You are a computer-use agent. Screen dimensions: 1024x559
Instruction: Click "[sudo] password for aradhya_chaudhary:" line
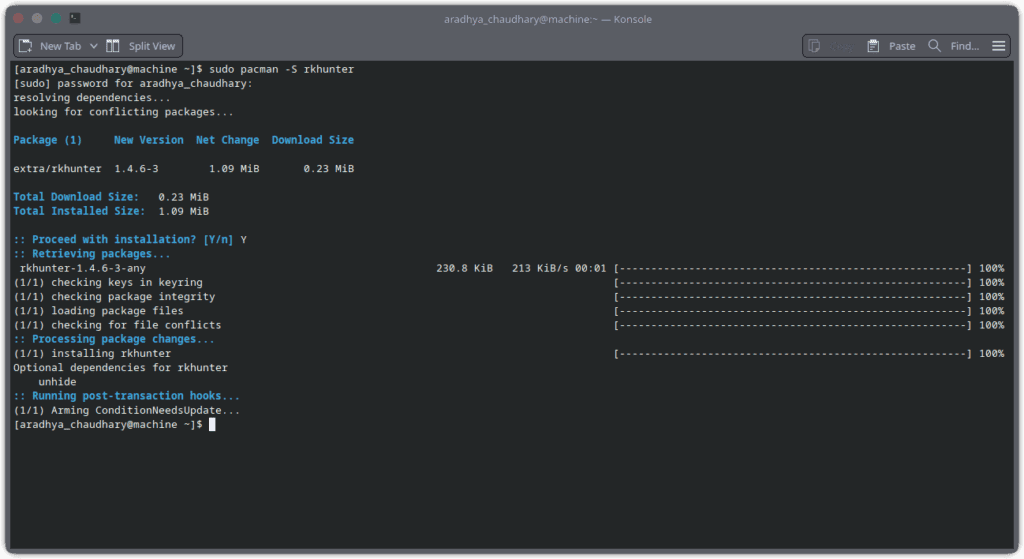(133, 84)
